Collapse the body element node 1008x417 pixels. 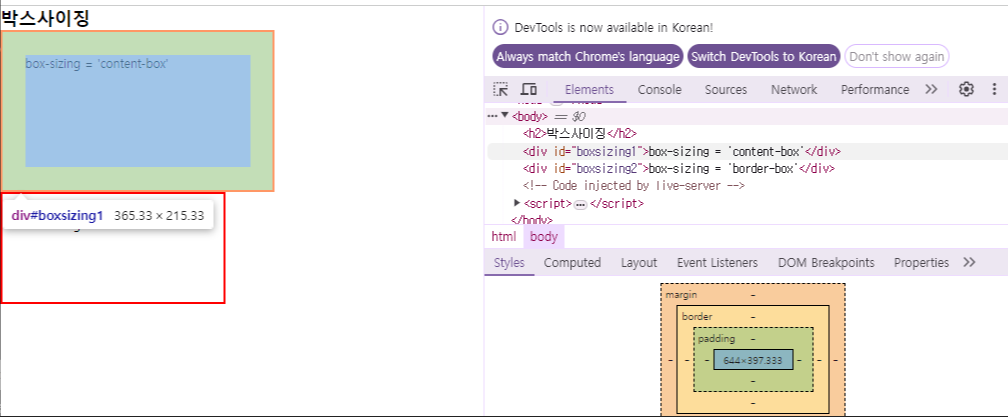tap(505, 116)
